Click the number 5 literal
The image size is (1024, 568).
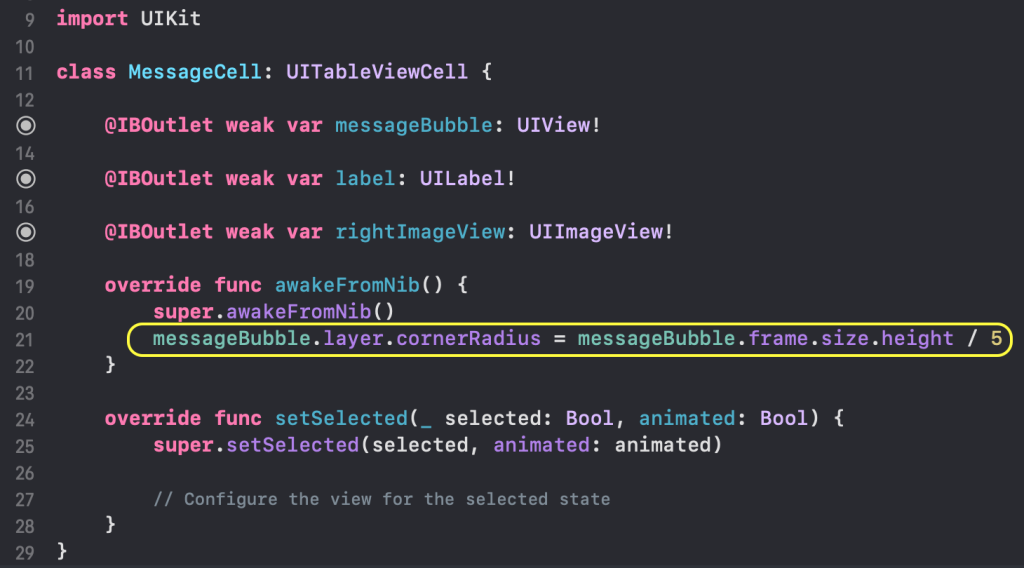(x=996, y=338)
